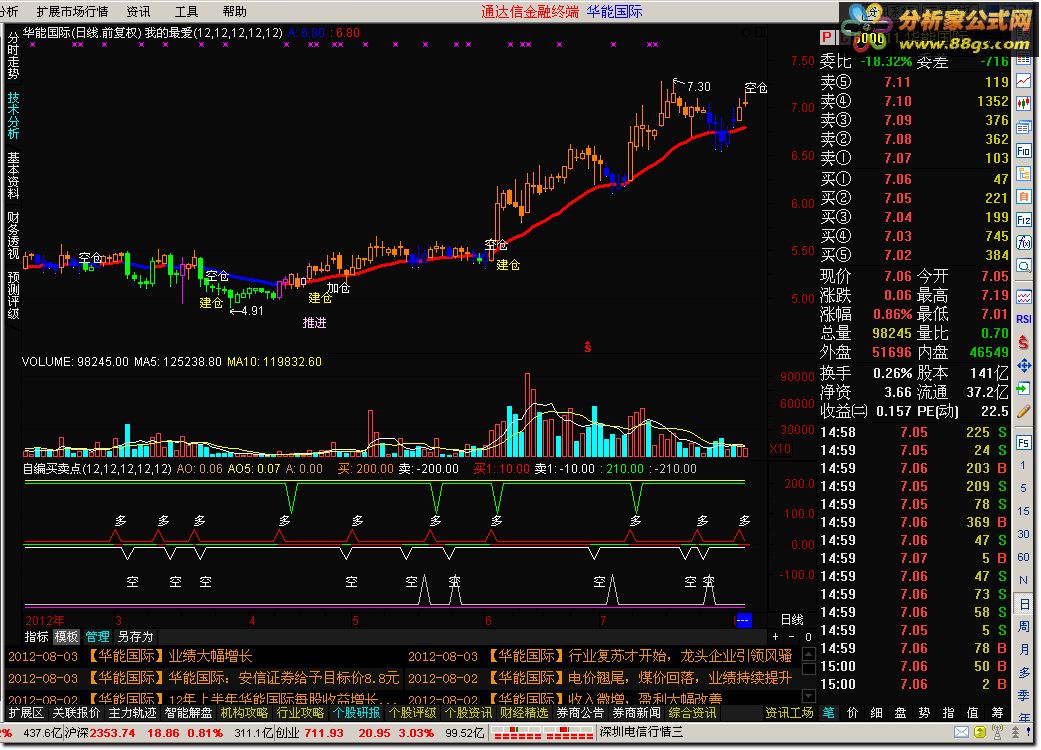Open the F10 company info icon
The width and height of the screenshot is (1041, 750).
click(x=1023, y=151)
